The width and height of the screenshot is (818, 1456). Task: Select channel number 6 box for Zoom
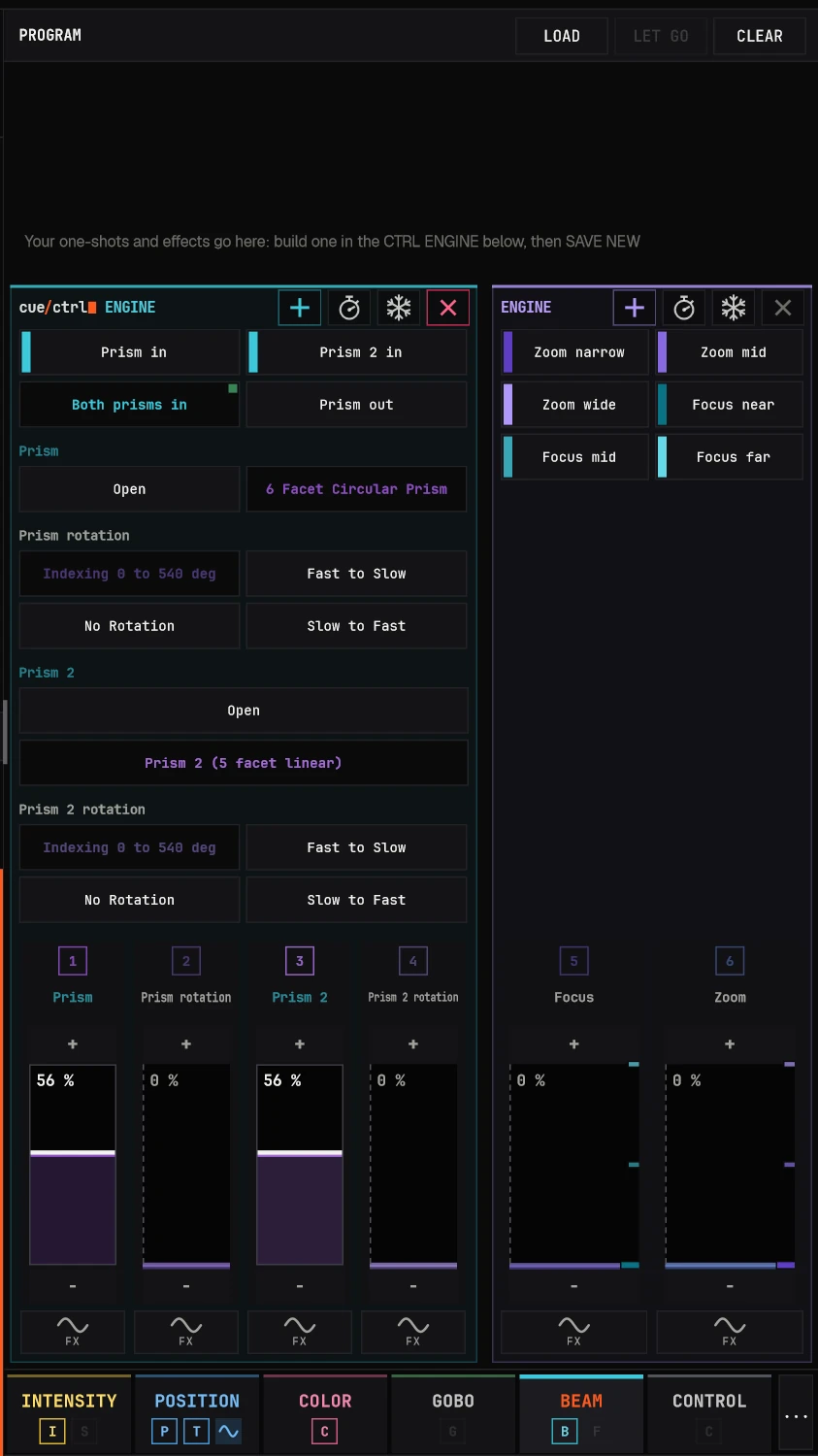click(x=730, y=961)
